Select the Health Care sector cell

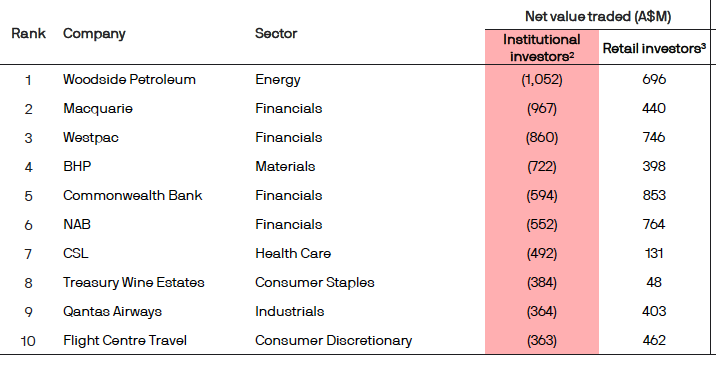coord(293,254)
